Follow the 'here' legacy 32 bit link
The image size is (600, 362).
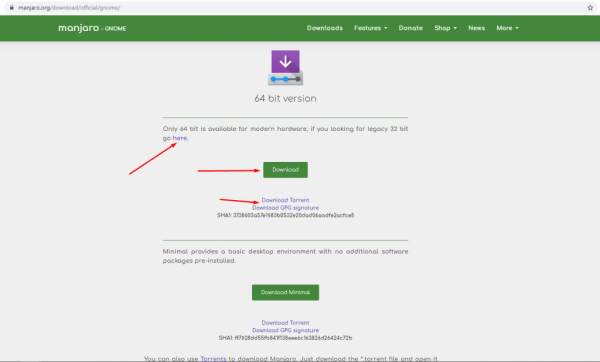pyautogui.click(x=179, y=138)
